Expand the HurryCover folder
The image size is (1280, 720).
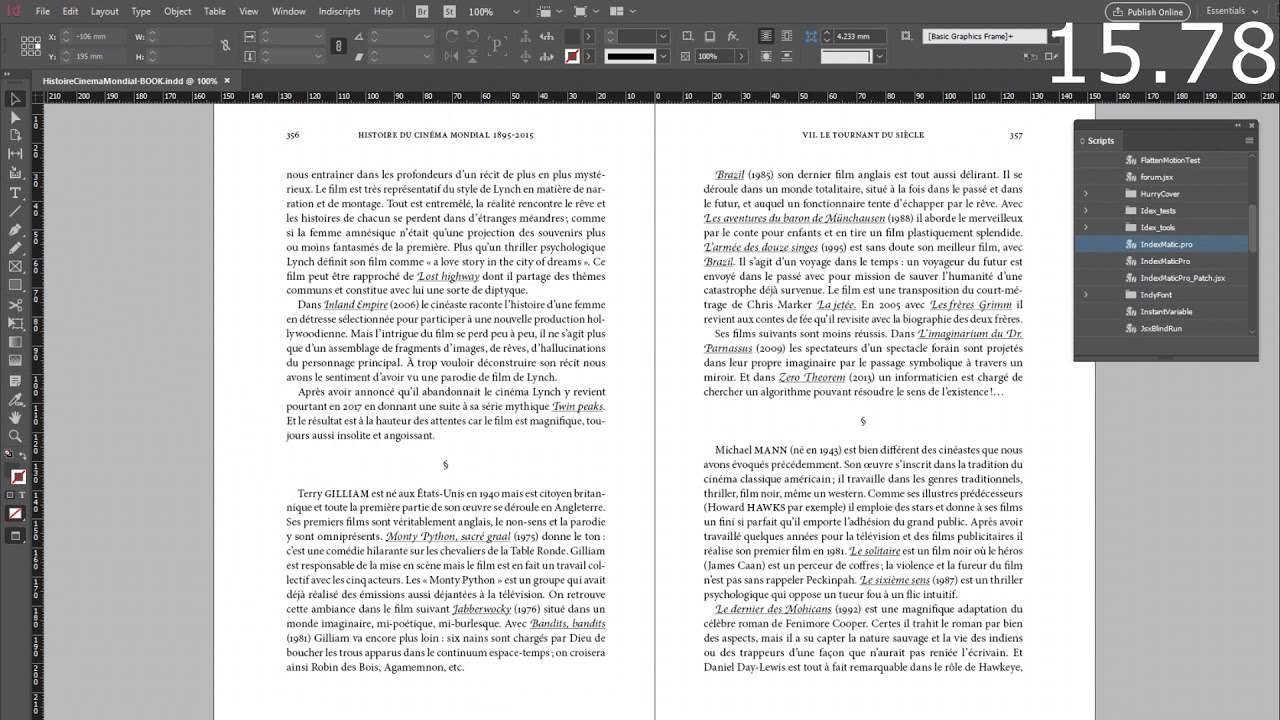pos(1086,194)
